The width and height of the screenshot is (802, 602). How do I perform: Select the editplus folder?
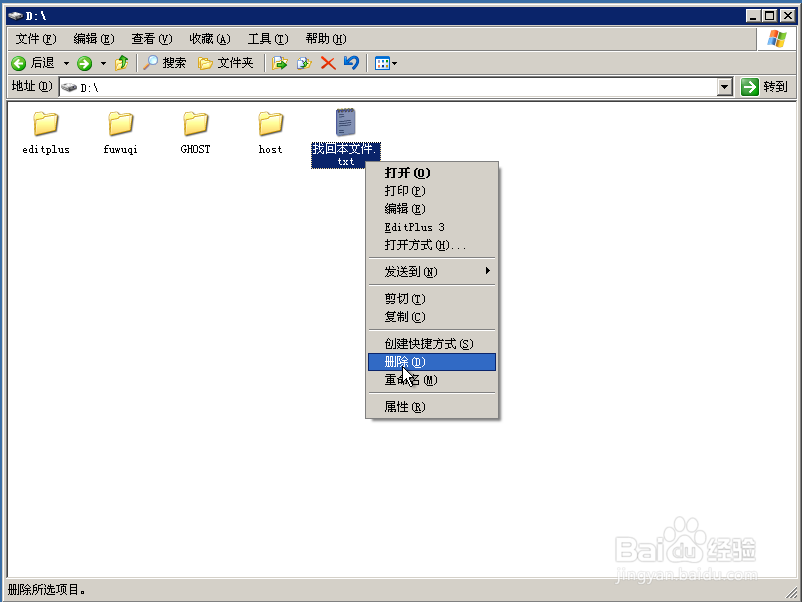[46, 132]
